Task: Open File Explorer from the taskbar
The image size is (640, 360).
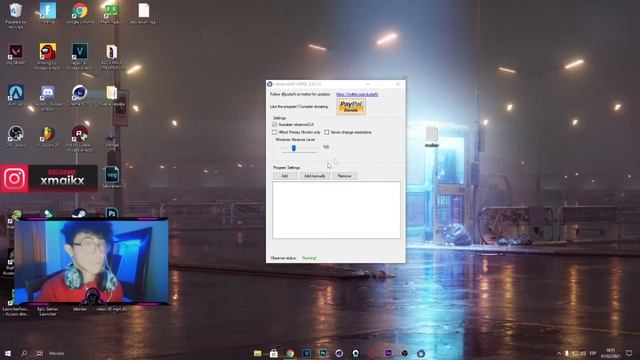Action: [x=258, y=353]
